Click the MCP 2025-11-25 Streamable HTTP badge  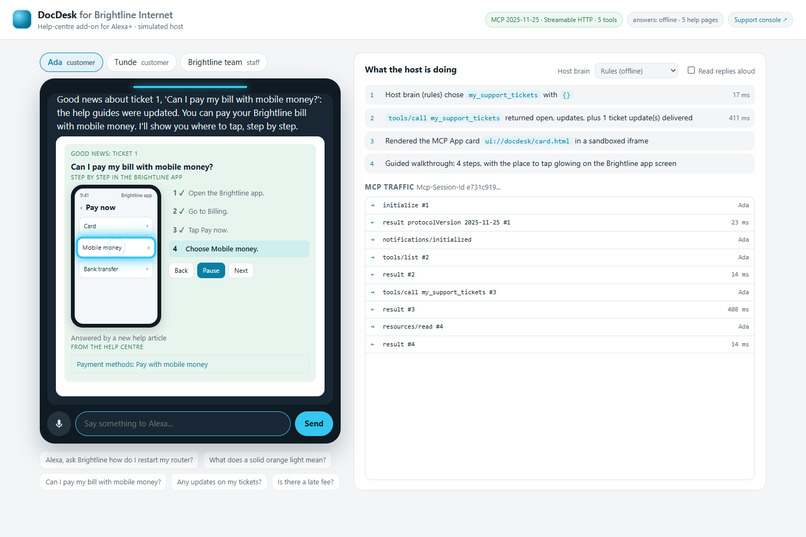point(554,20)
